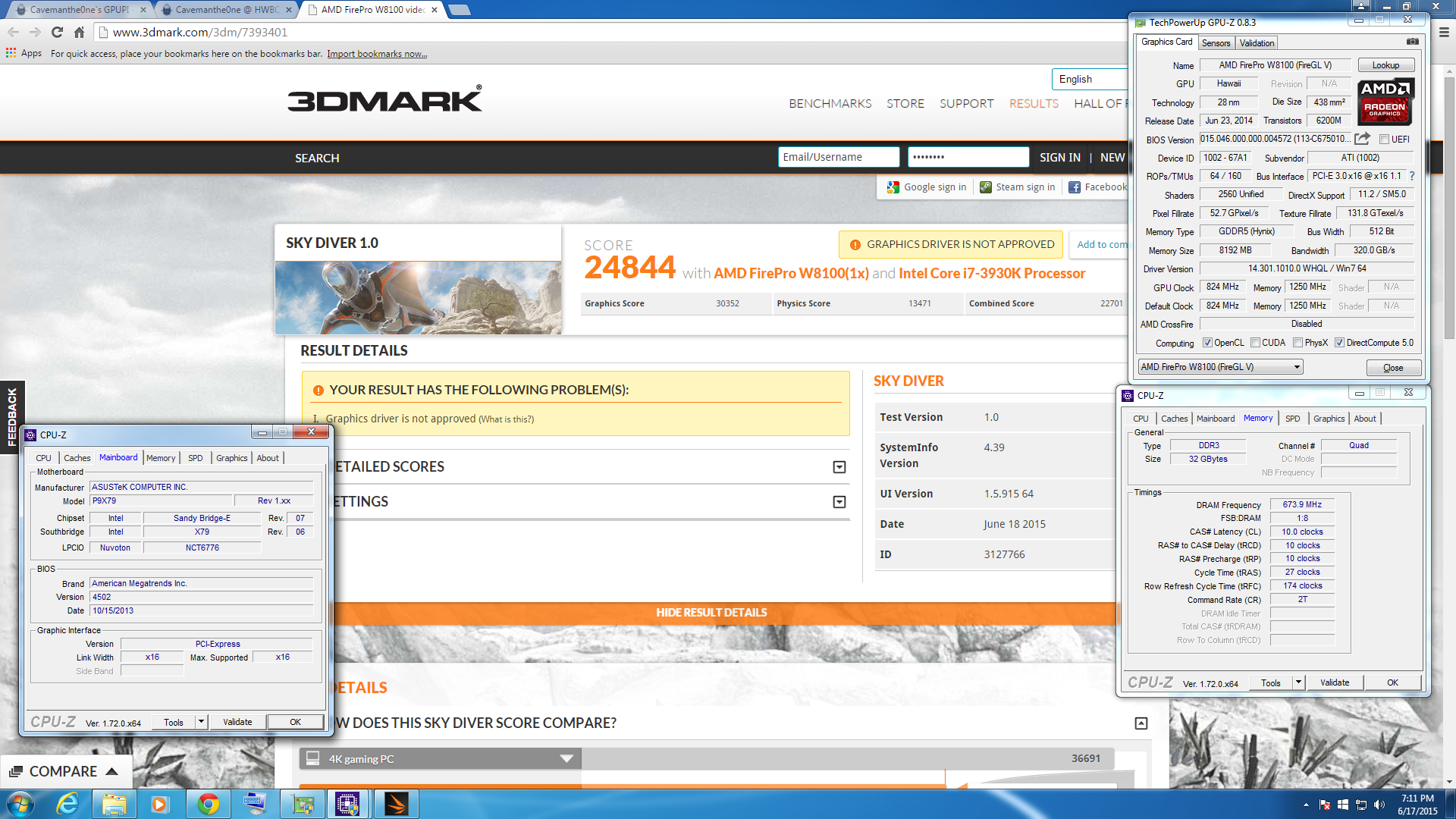The height and width of the screenshot is (819, 1456).
Task: Click the browser address bar
Action: click(607, 32)
